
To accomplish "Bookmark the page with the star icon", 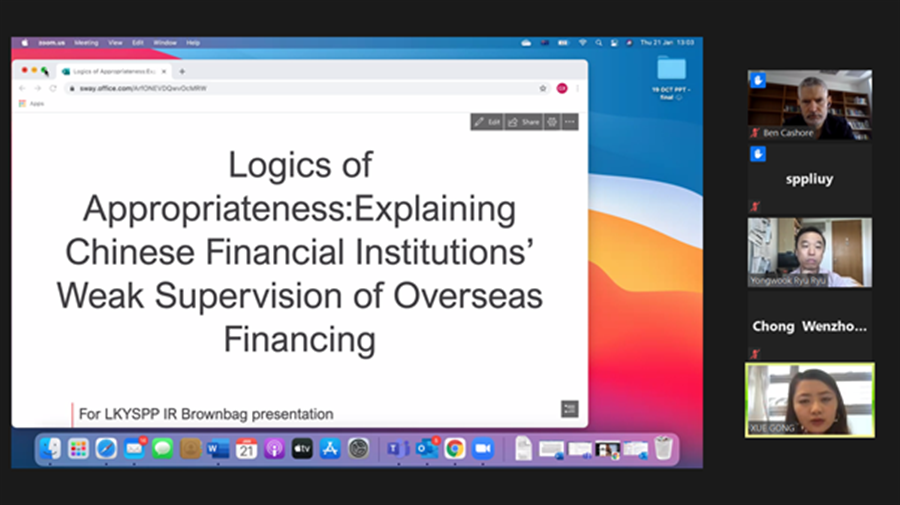I will pyautogui.click(x=543, y=88).
